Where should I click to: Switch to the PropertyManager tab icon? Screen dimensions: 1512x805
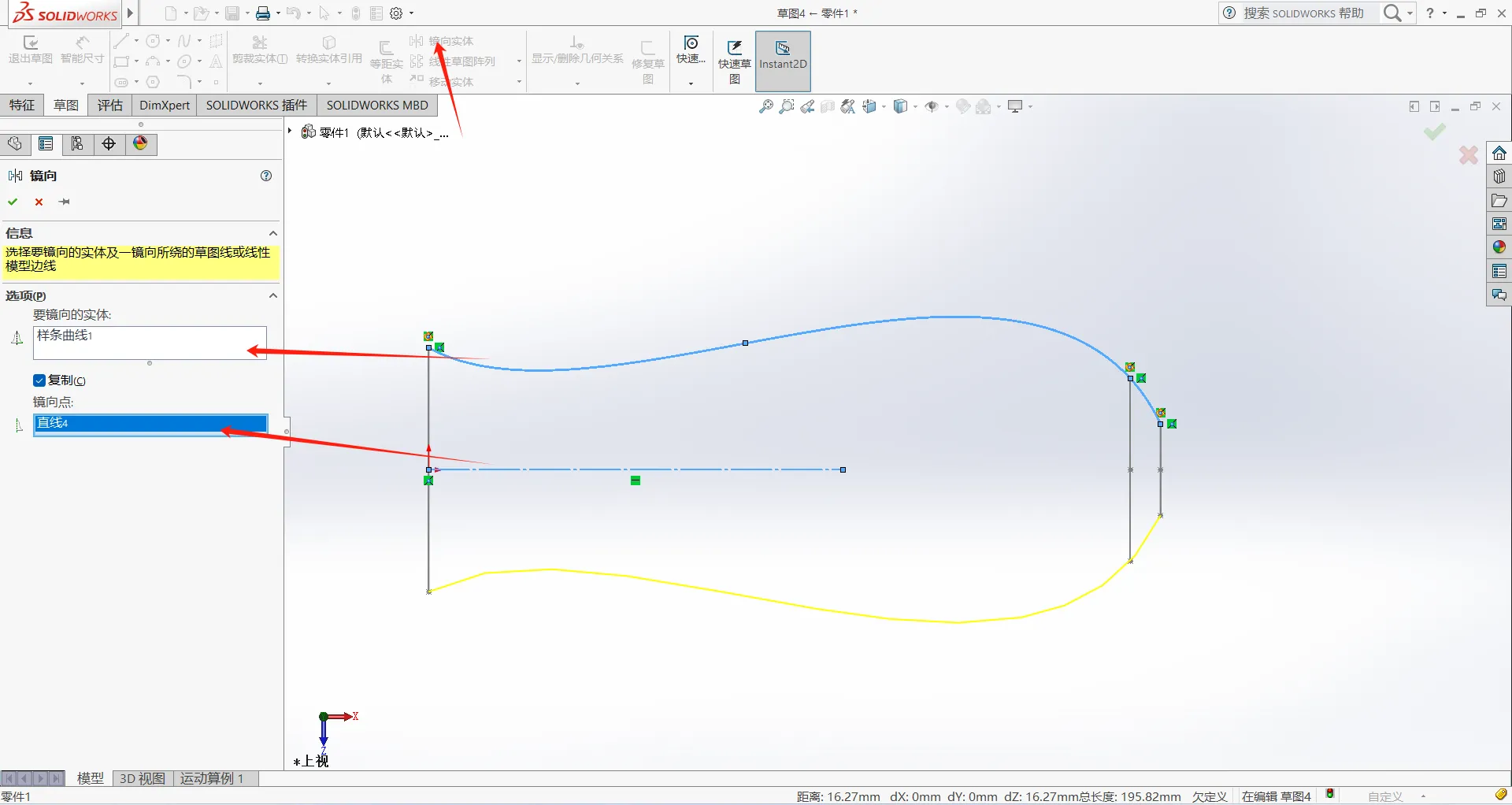pyautogui.click(x=46, y=143)
